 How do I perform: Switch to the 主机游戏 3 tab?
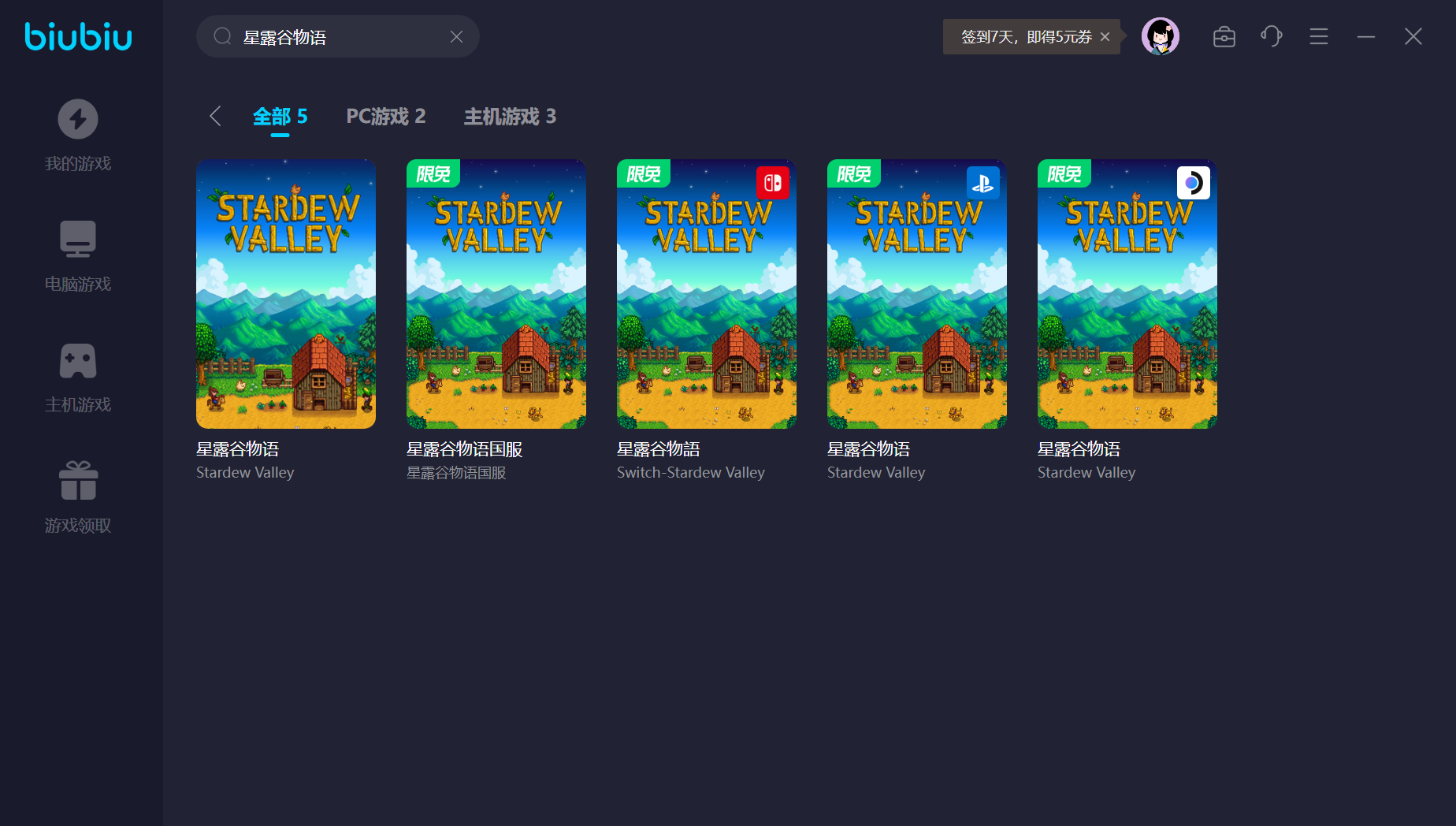tap(510, 116)
